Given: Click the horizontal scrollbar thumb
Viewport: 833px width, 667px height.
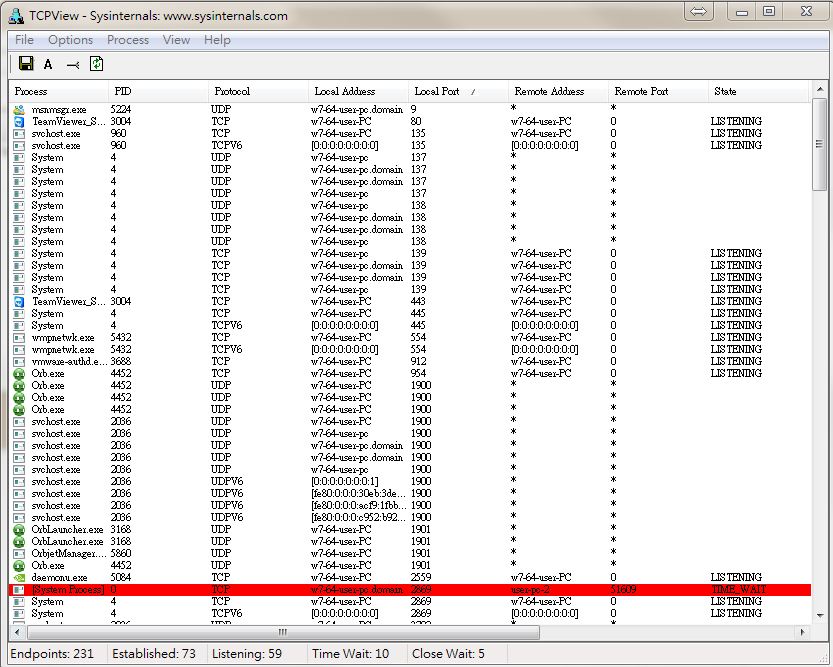Looking at the screenshot, I should coord(283,632).
